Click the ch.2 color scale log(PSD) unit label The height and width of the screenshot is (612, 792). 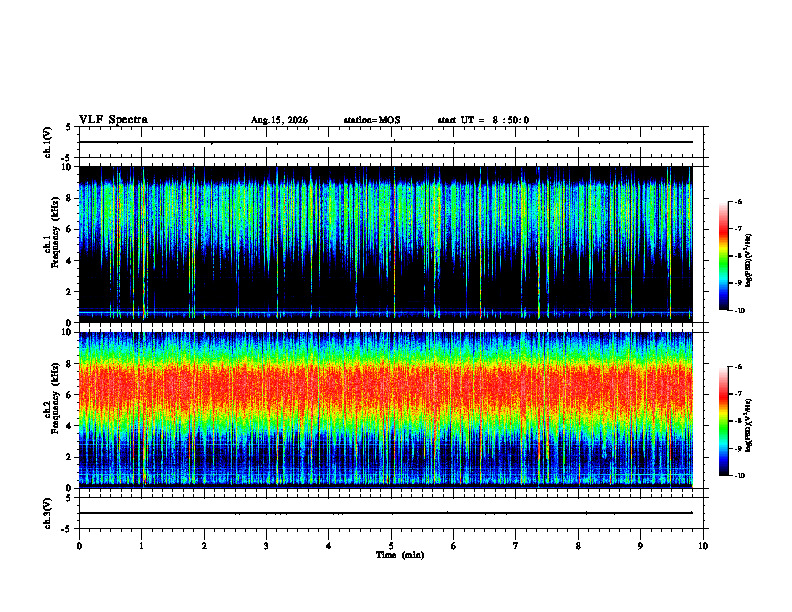pyautogui.click(x=749, y=425)
